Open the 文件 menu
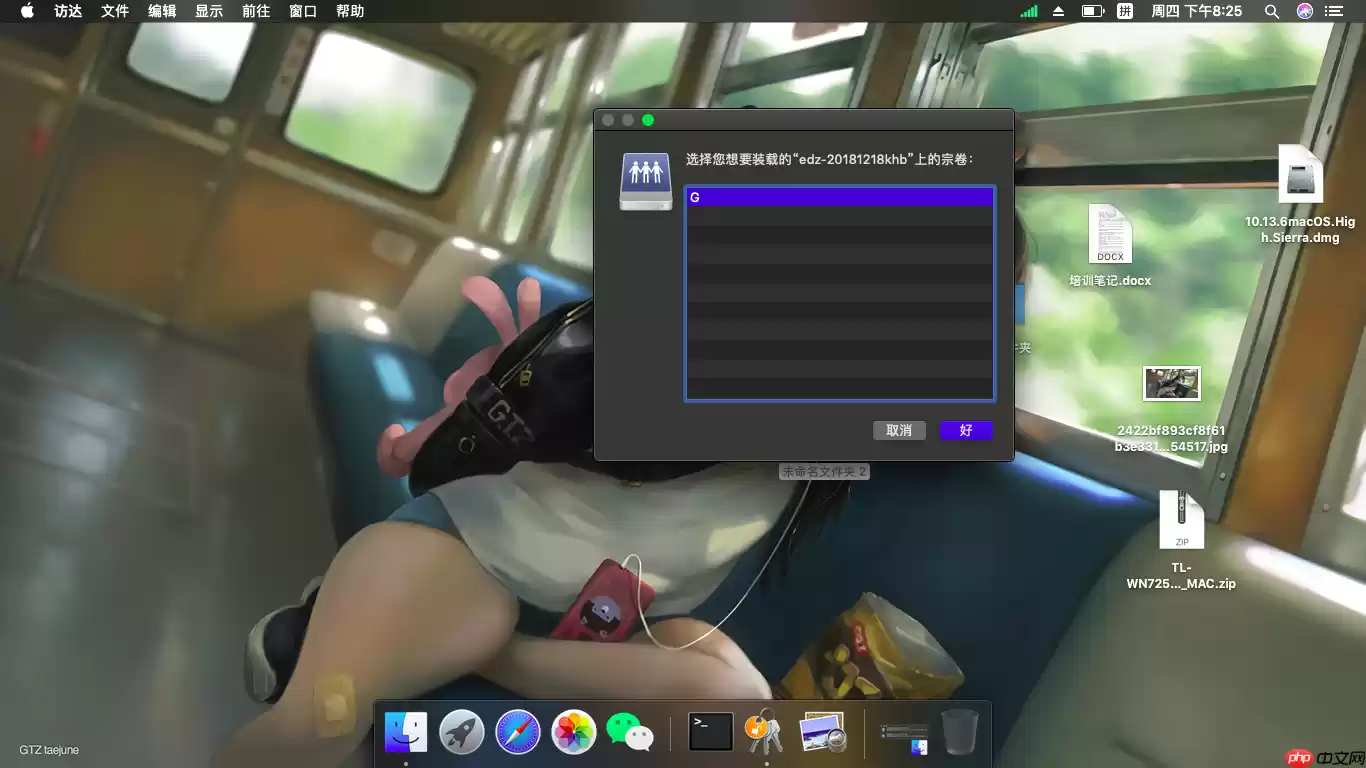This screenshot has width=1366, height=768. point(114,11)
